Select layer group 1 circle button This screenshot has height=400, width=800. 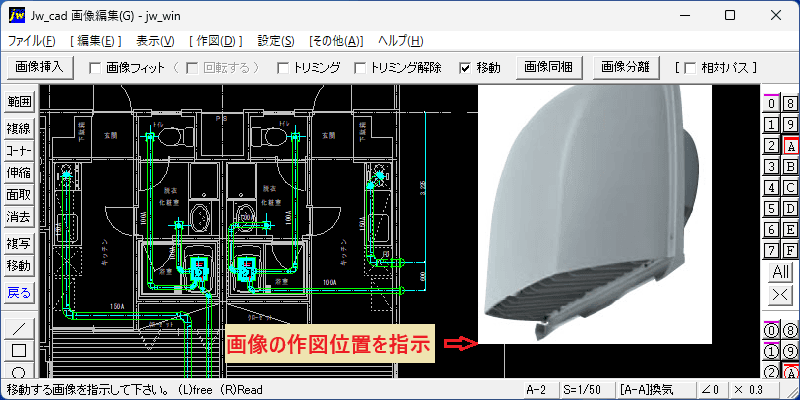click(771, 352)
